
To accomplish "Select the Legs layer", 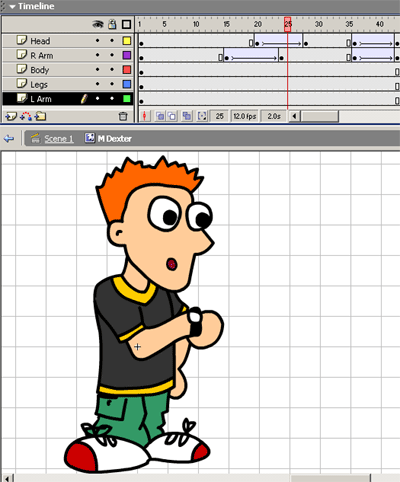I will tap(39, 85).
